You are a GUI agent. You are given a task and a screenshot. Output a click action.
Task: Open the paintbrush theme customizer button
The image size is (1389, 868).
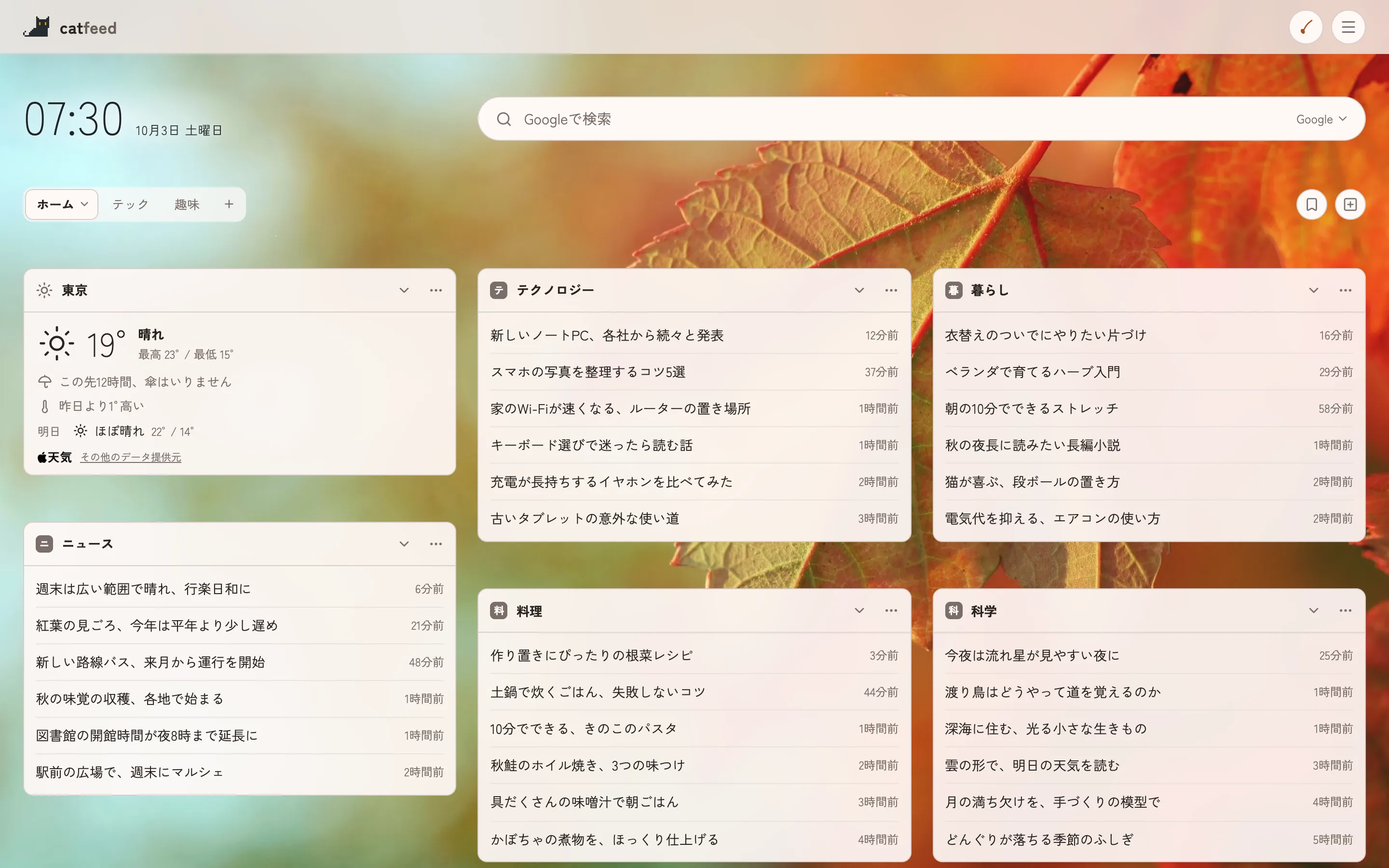(x=1306, y=27)
